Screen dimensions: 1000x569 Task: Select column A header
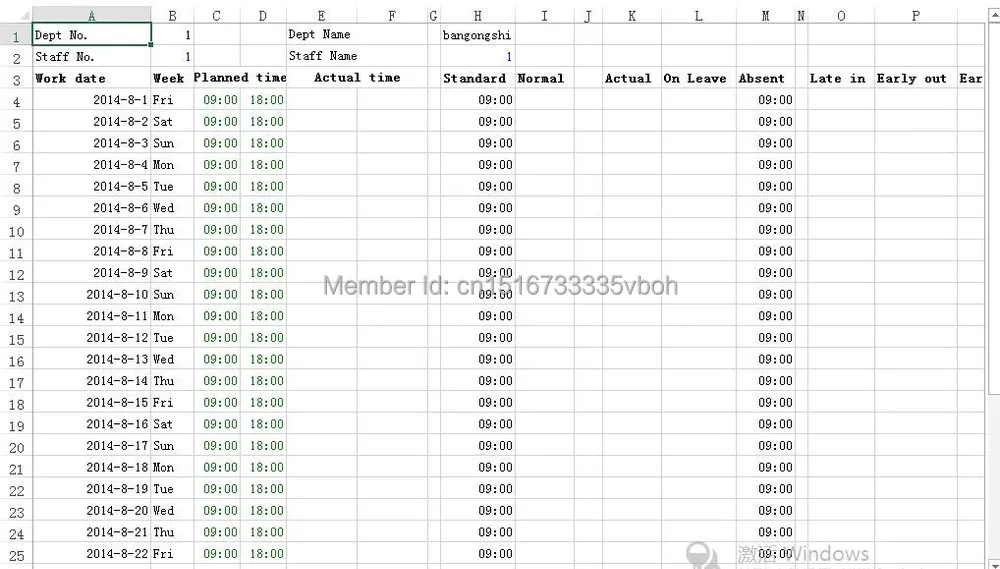91,16
